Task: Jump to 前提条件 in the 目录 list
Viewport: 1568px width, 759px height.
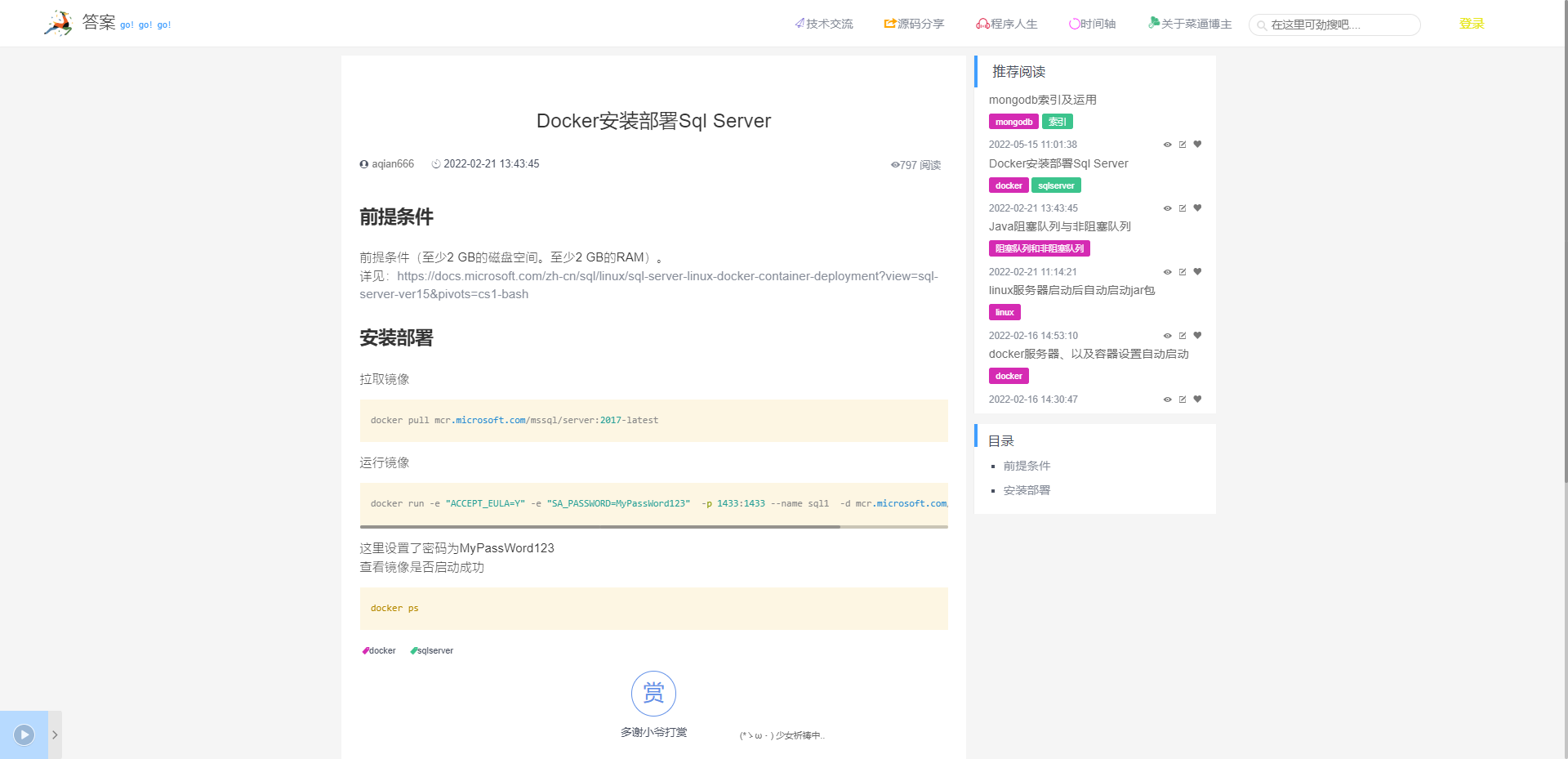Action: click(1027, 466)
